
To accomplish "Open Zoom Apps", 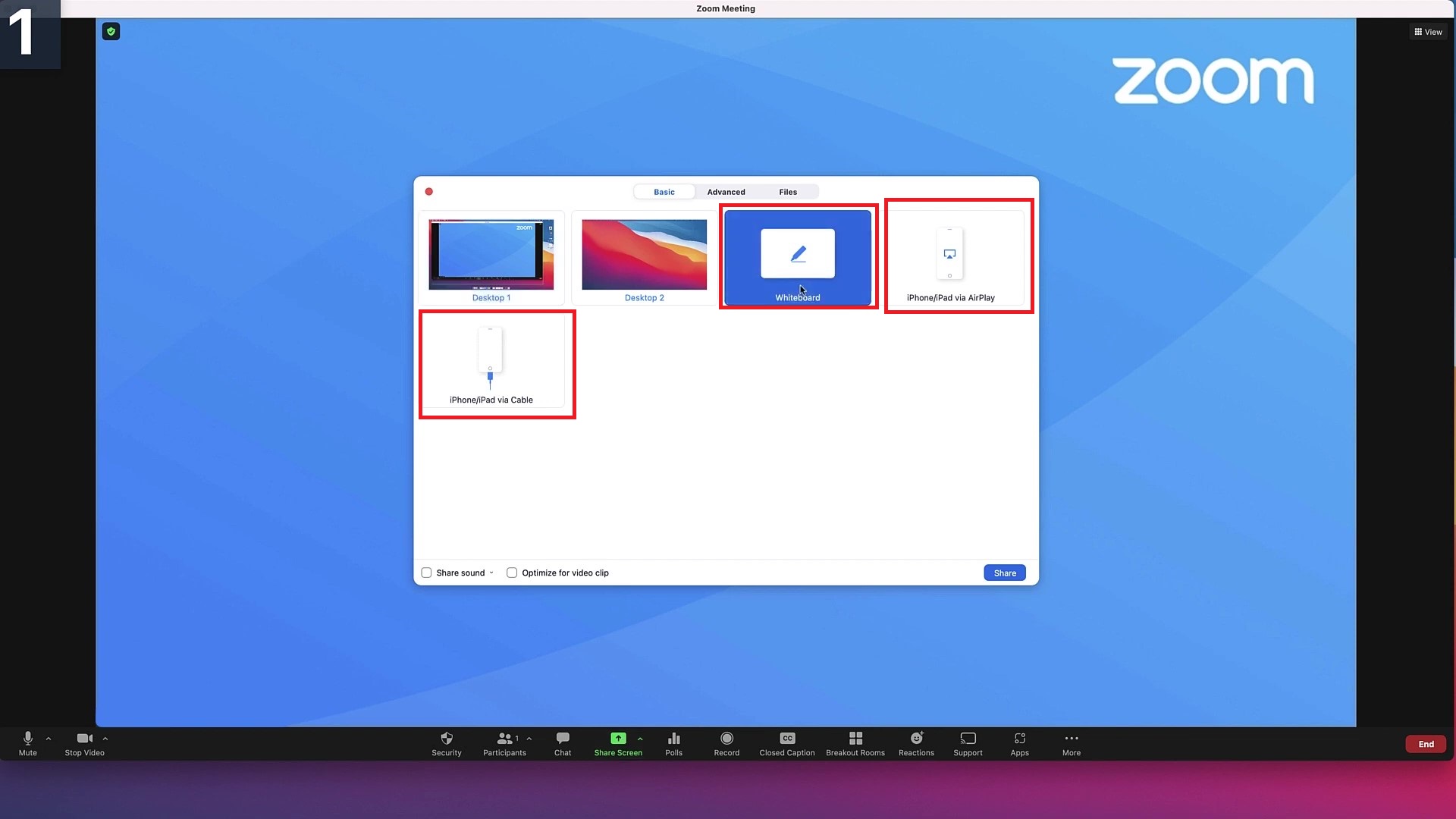I will pos(1019,743).
